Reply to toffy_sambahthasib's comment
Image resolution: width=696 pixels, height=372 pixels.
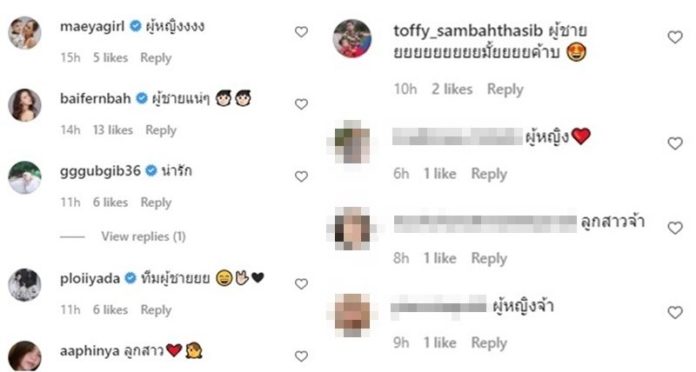[505, 89]
